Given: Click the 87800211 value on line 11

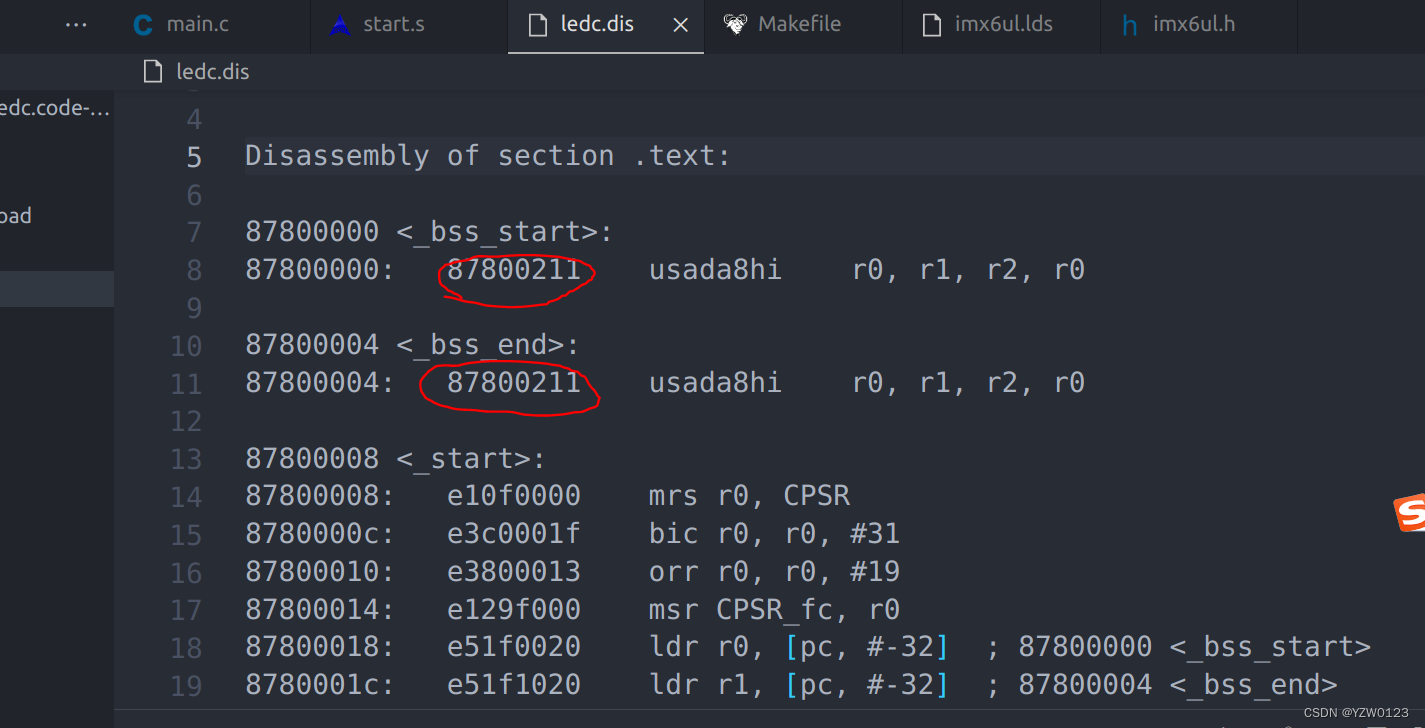Looking at the screenshot, I should pyautogui.click(x=513, y=383).
